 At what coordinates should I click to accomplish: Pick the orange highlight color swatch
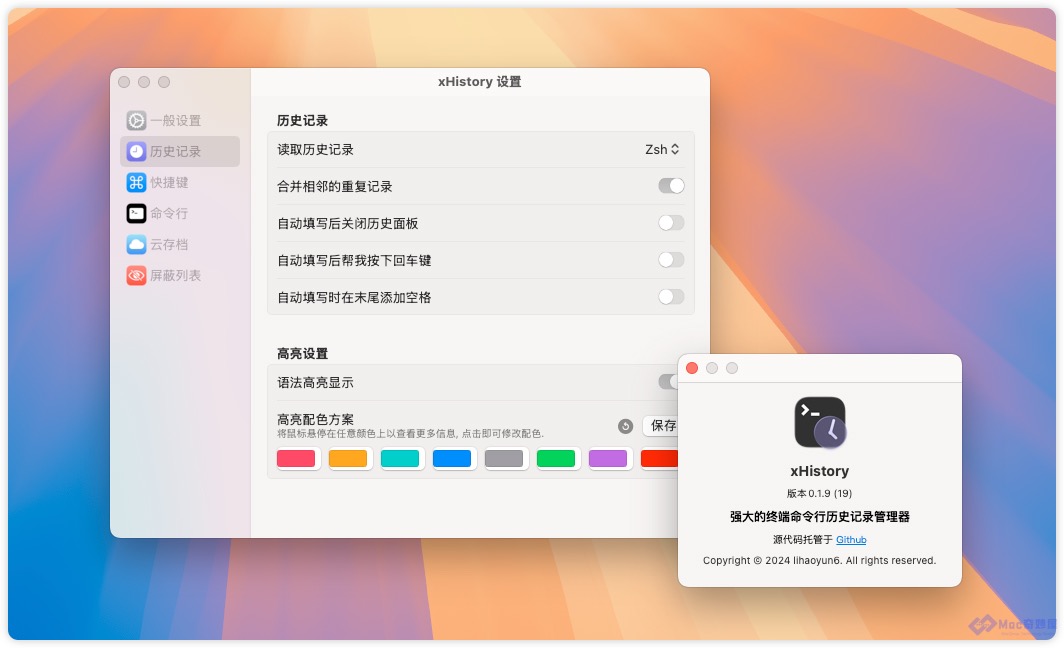pos(348,459)
